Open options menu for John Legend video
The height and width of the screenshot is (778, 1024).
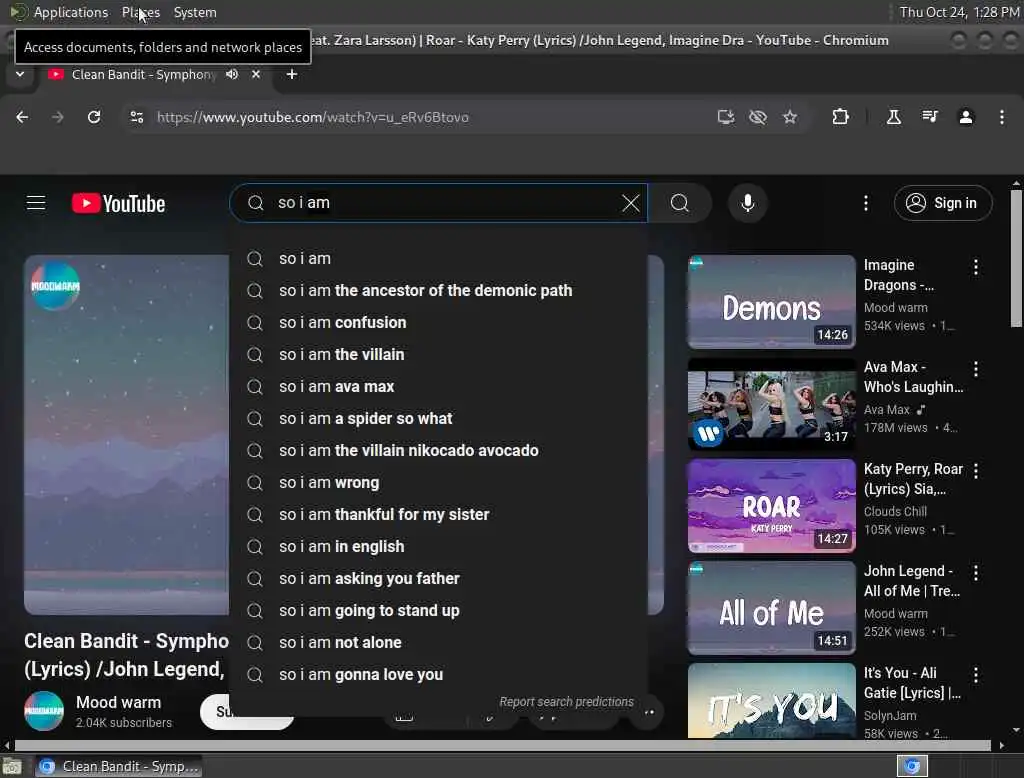976,573
